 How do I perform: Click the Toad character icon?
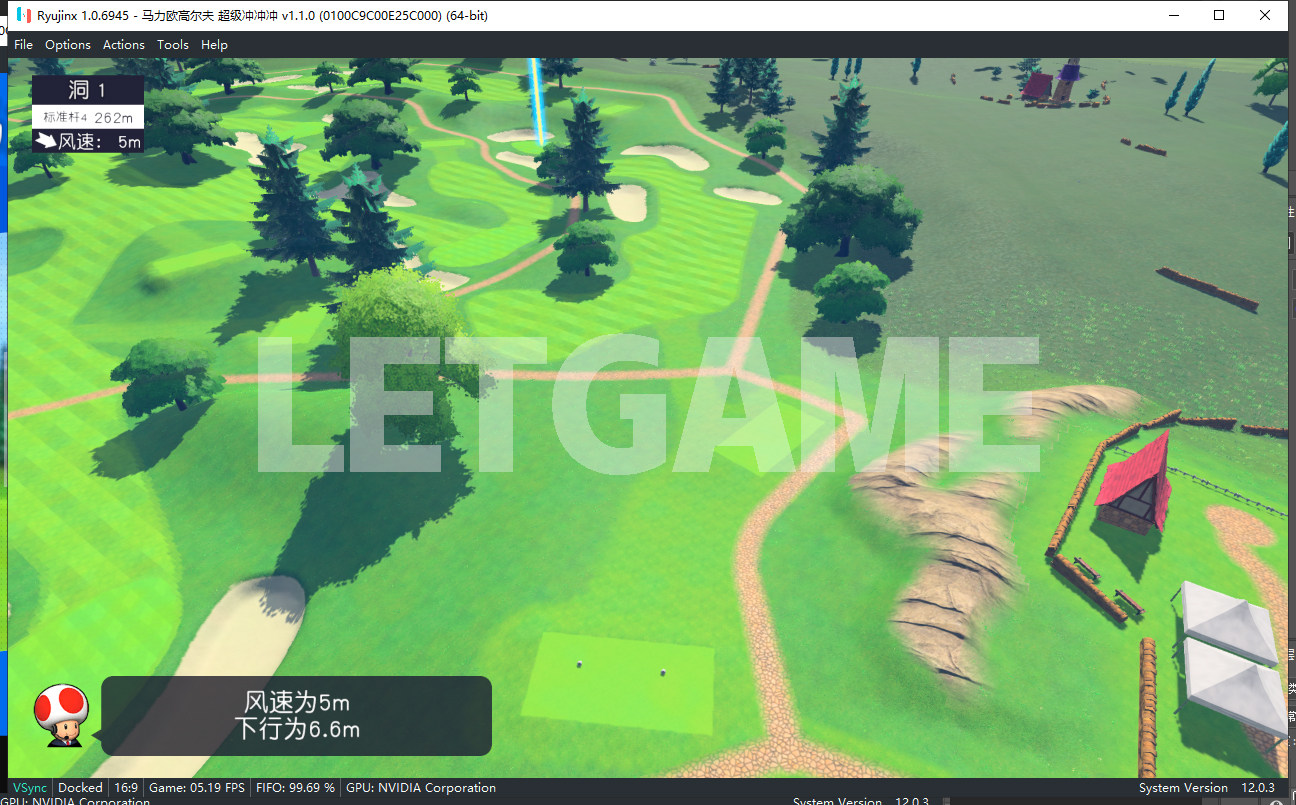click(60, 714)
